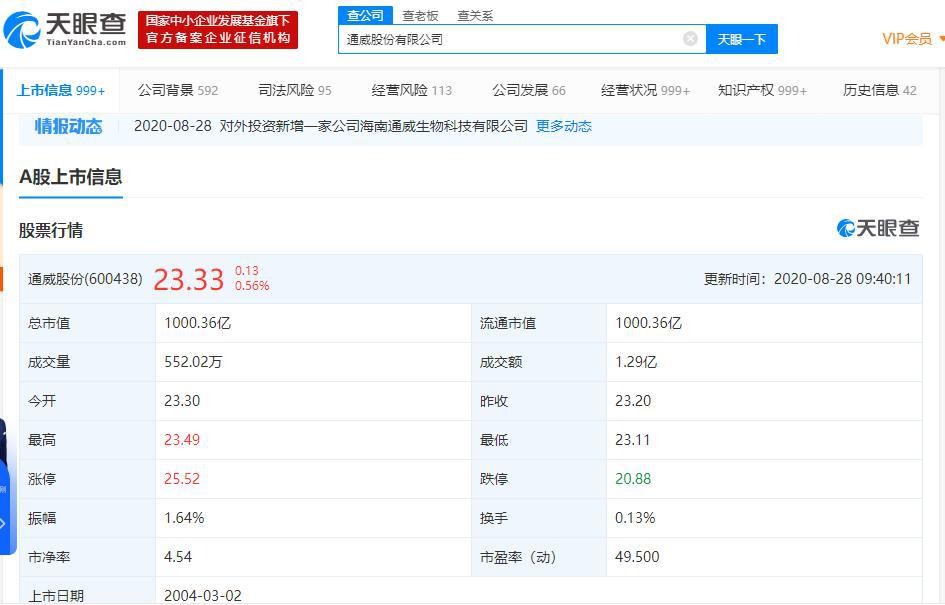This screenshot has width=945, height=605.
Task: Open the VIP会员 dropdown
Action: [x=911, y=39]
